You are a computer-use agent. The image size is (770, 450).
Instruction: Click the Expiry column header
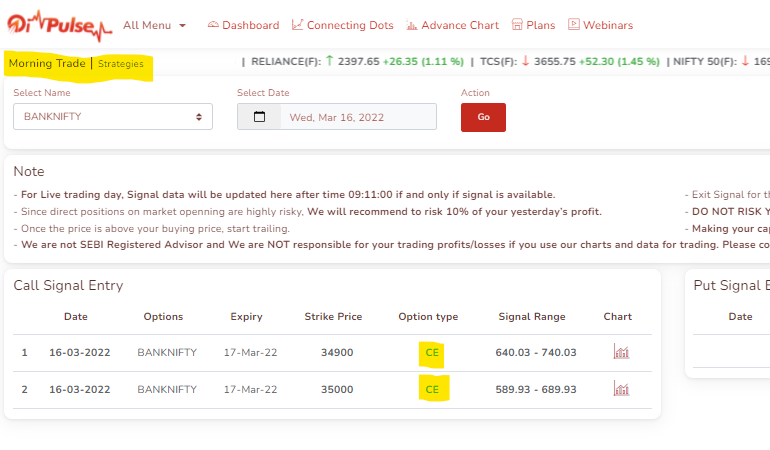247,317
